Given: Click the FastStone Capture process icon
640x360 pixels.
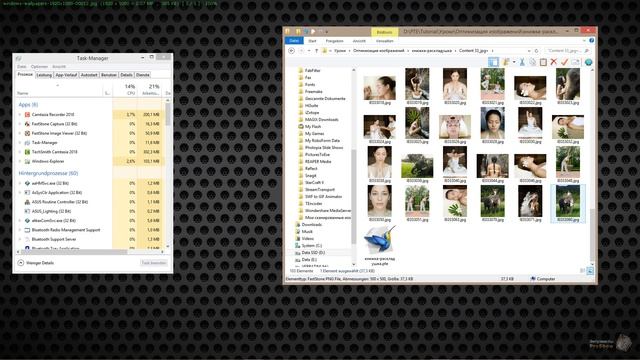Looking at the screenshot, I should 27,124.
